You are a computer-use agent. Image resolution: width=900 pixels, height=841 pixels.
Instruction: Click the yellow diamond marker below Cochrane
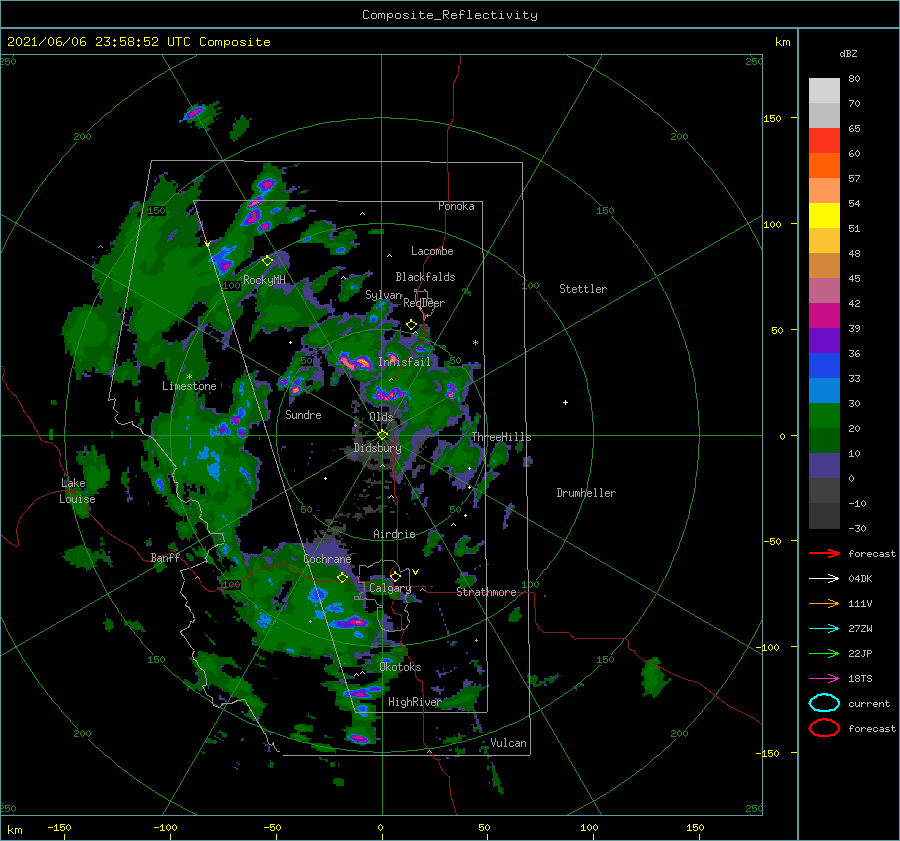343,578
